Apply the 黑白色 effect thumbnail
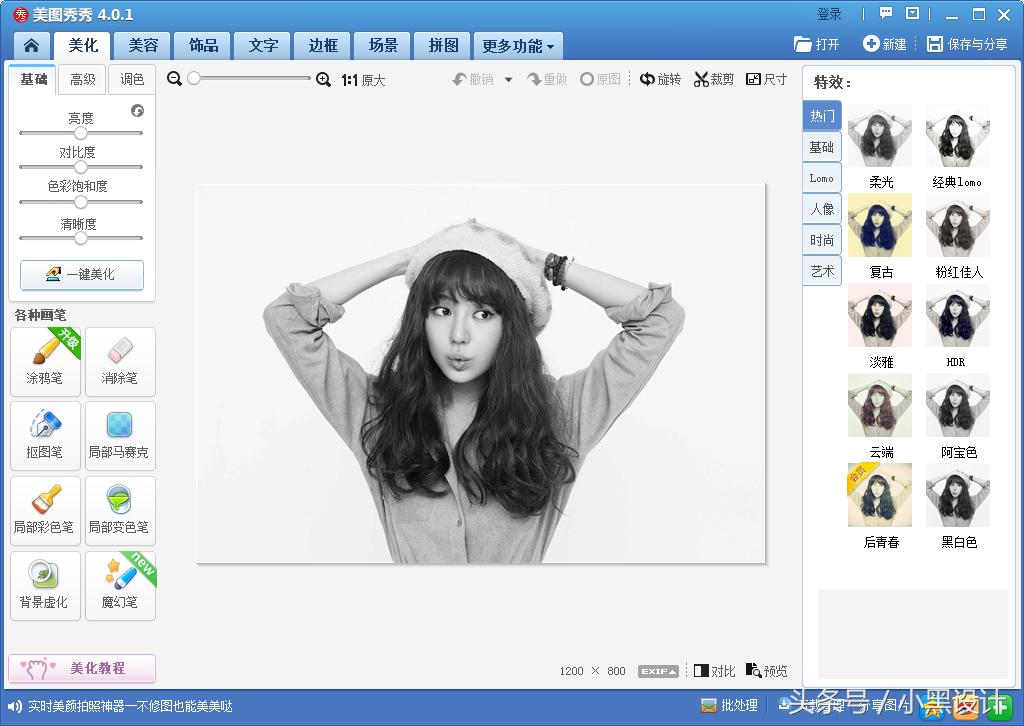The width and height of the screenshot is (1024, 726). click(958, 496)
